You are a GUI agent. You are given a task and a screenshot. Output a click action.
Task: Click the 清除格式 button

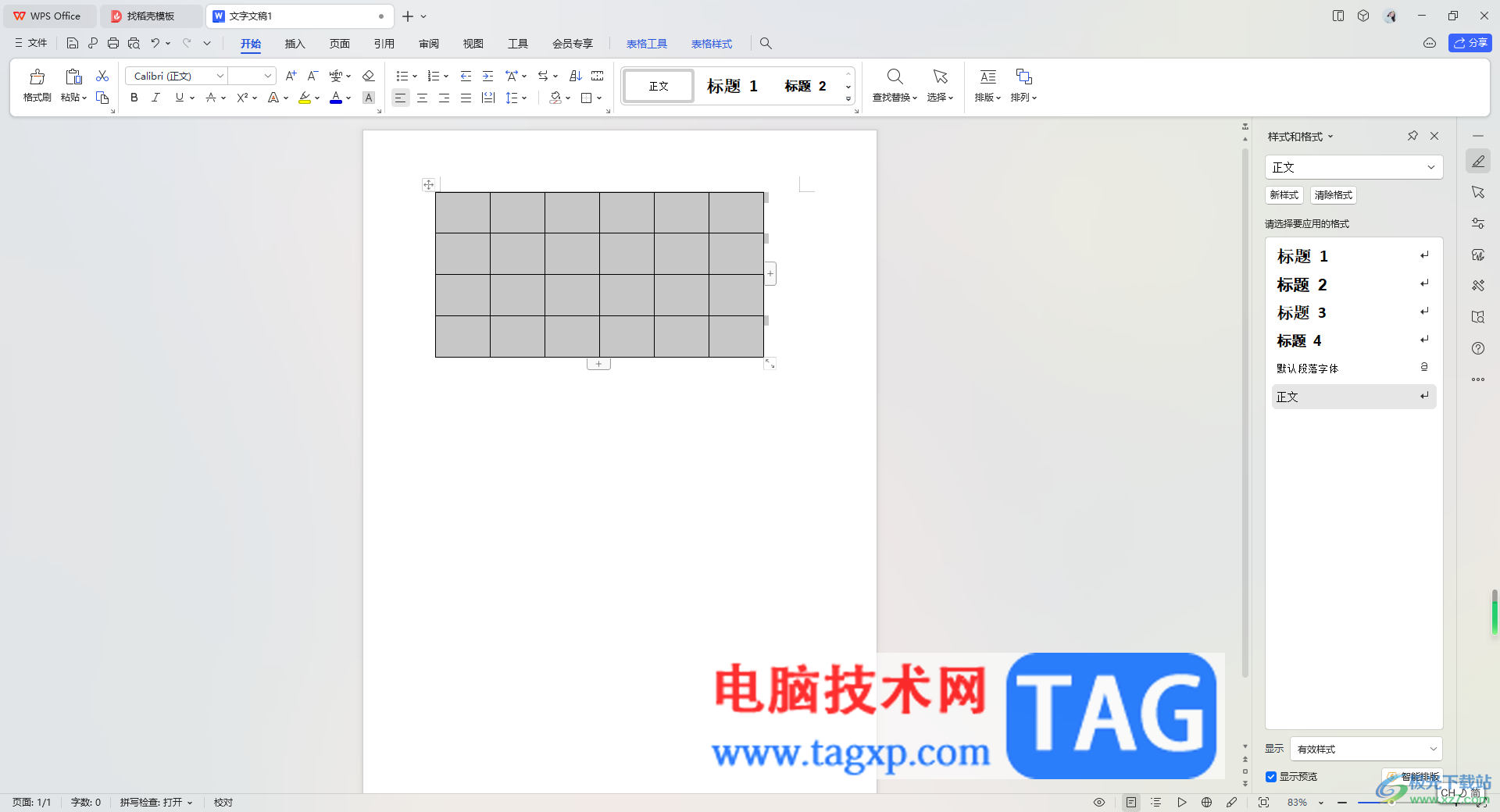(x=1333, y=195)
